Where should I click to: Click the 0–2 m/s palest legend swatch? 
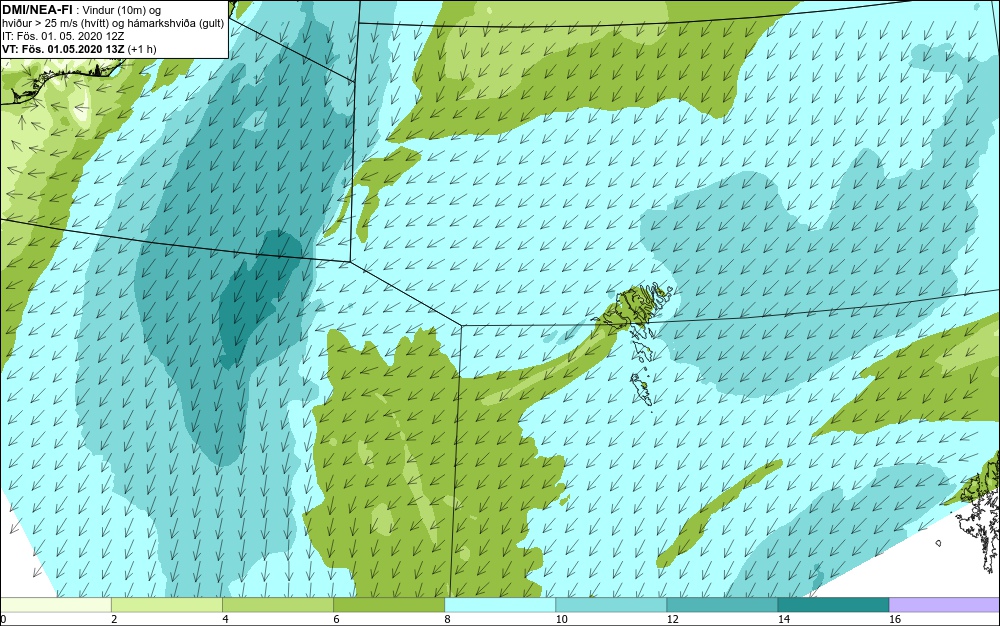pos(56,605)
